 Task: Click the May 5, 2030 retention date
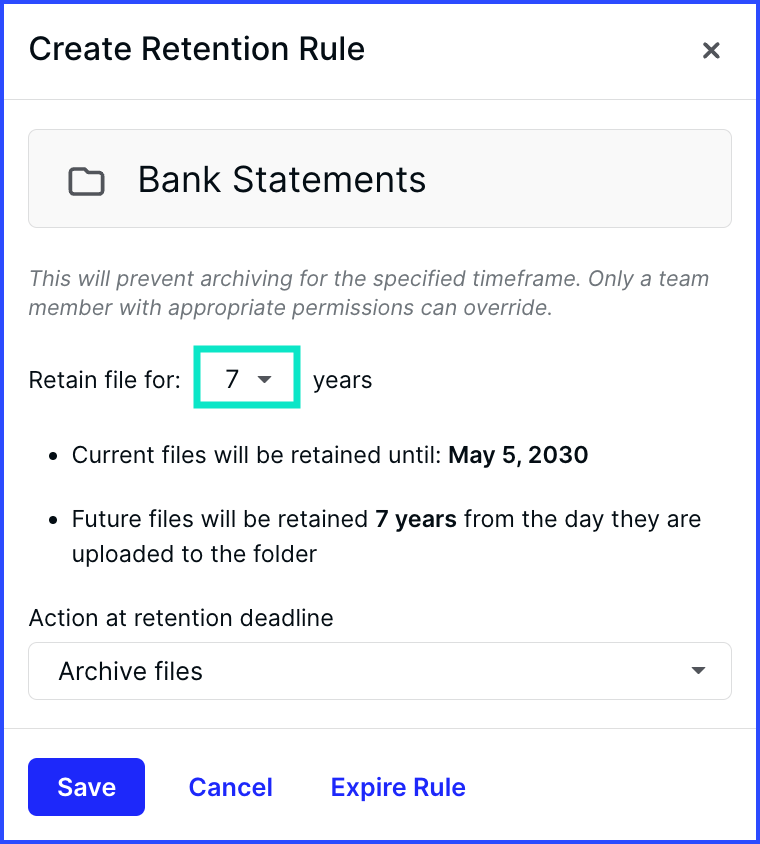[x=518, y=455]
